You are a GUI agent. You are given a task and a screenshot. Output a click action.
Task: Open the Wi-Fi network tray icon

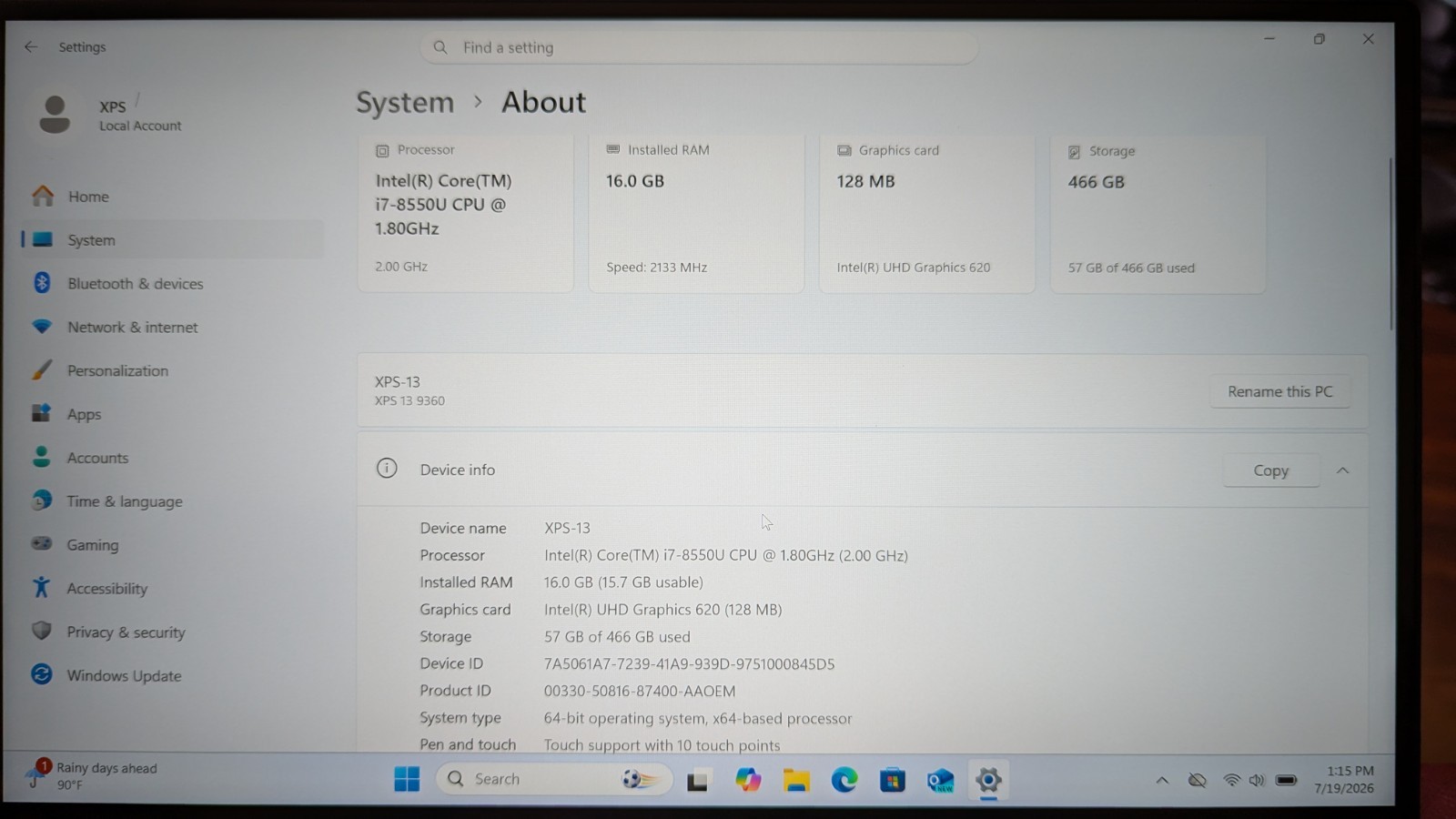coord(1231,780)
